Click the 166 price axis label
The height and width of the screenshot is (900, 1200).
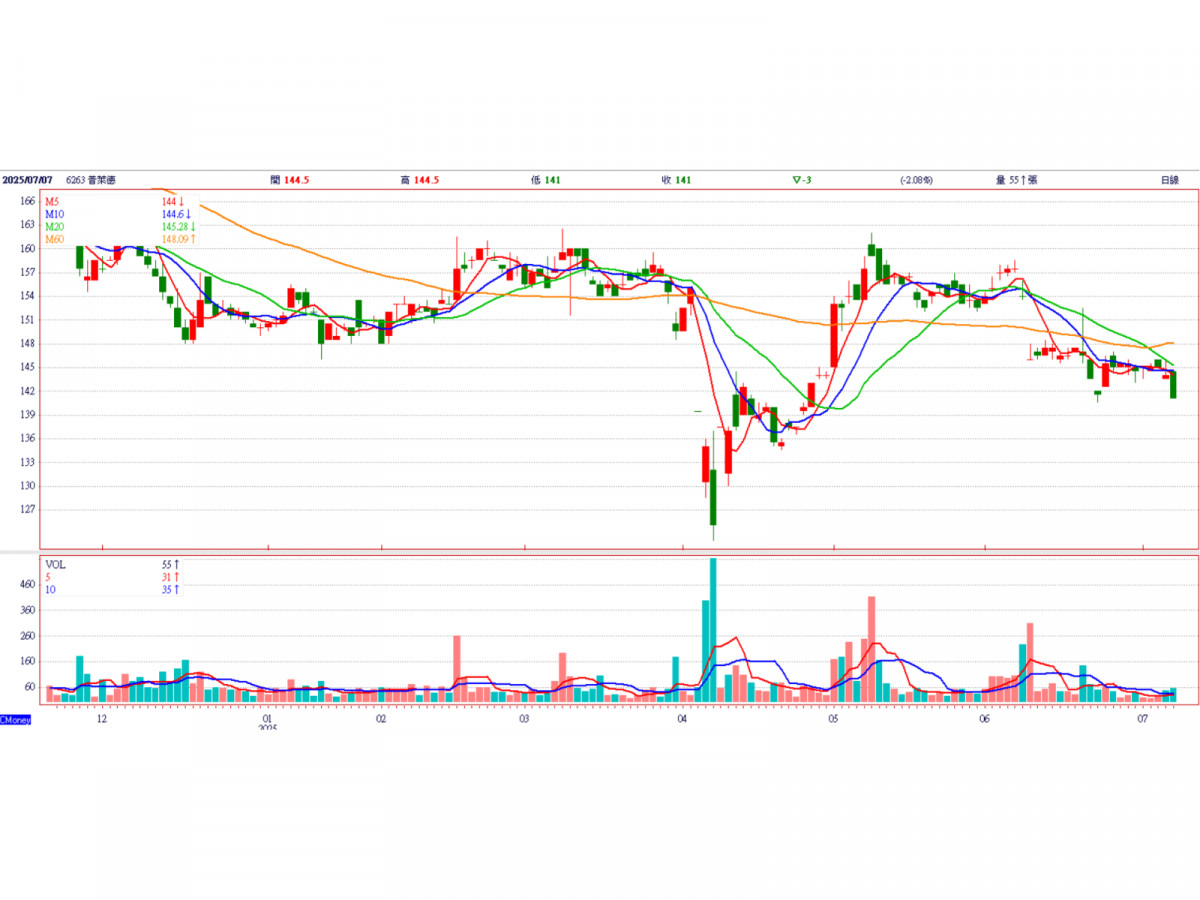point(27,201)
